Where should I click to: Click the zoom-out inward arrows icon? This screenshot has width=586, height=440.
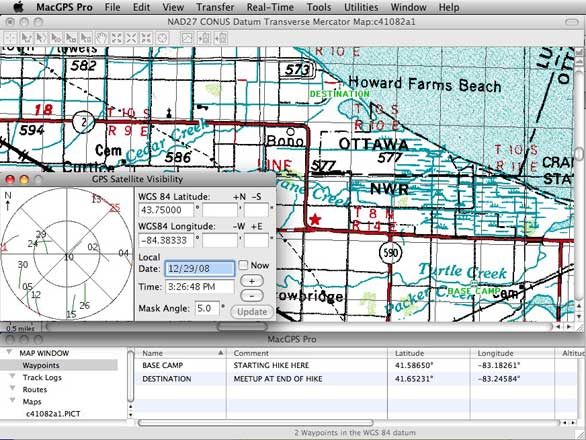146,38
